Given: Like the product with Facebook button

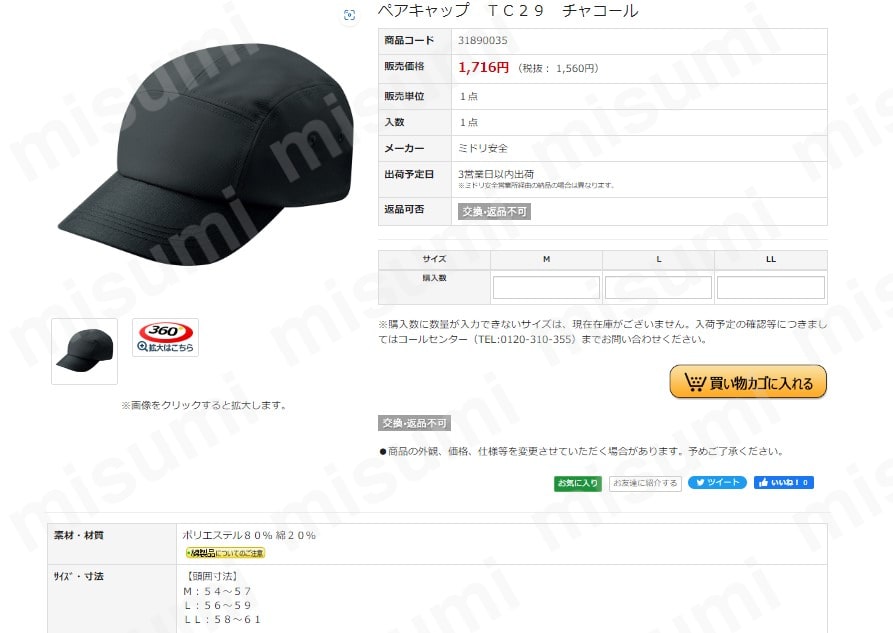Looking at the screenshot, I should 784,483.
